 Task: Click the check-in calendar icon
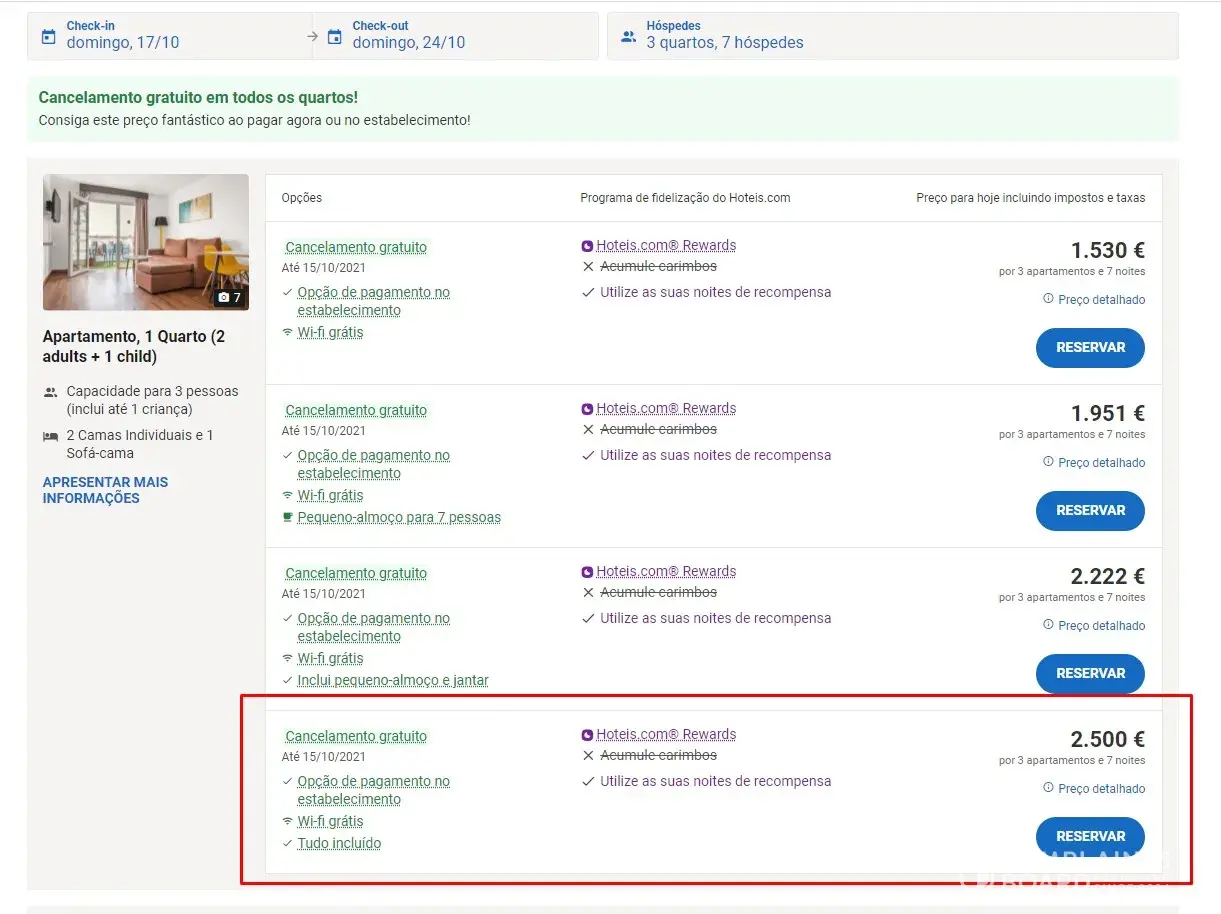coord(48,37)
